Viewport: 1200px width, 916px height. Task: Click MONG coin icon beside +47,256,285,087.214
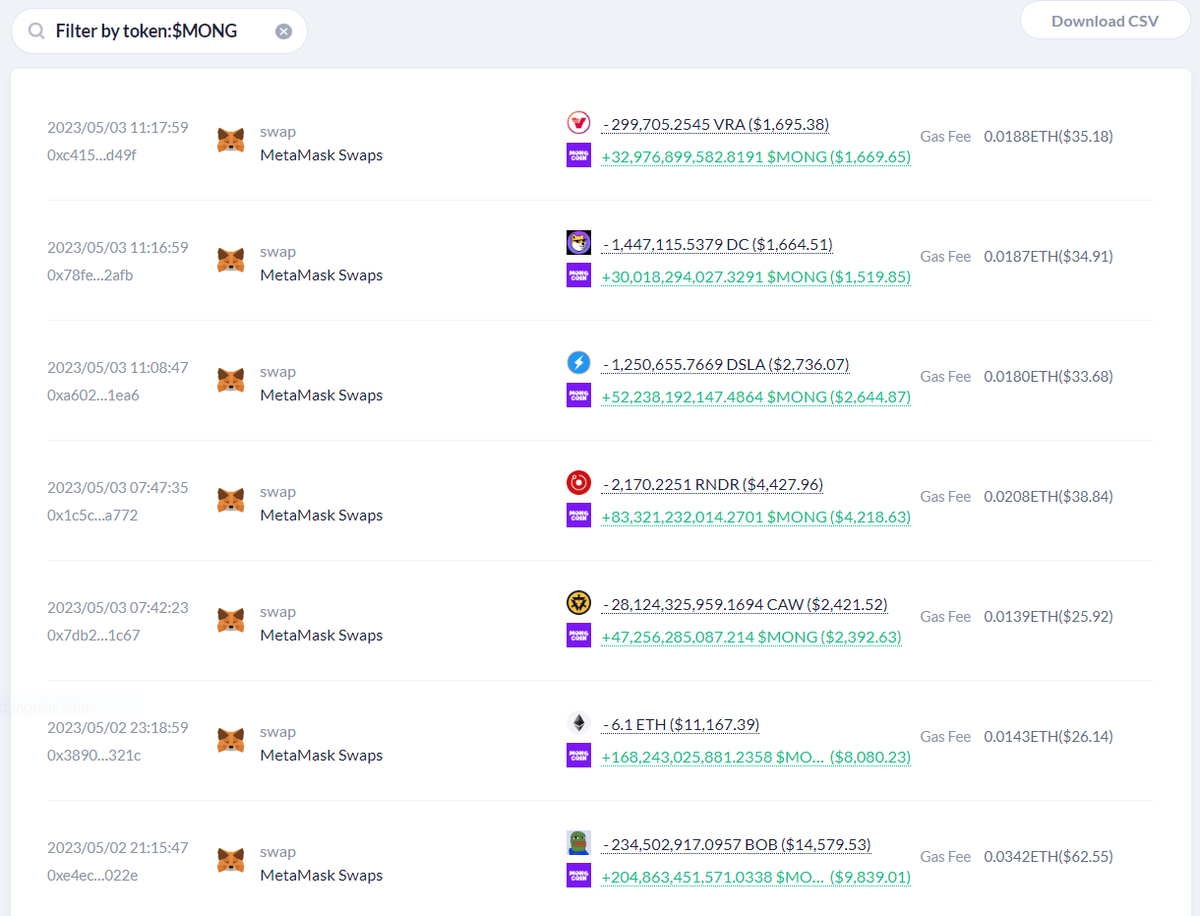[x=578, y=635]
